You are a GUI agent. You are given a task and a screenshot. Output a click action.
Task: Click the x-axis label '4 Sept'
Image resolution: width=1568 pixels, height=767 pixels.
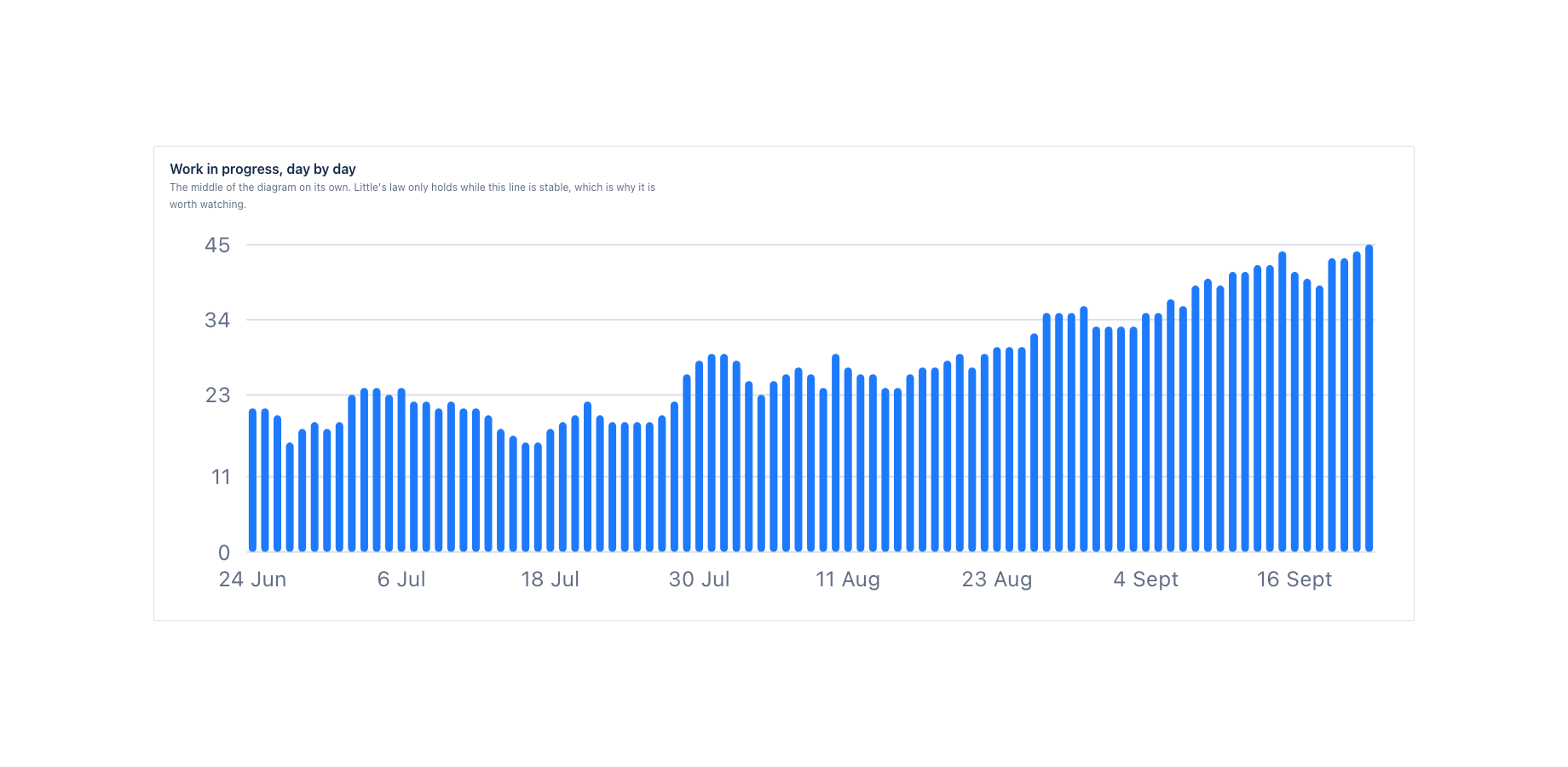(x=1145, y=580)
